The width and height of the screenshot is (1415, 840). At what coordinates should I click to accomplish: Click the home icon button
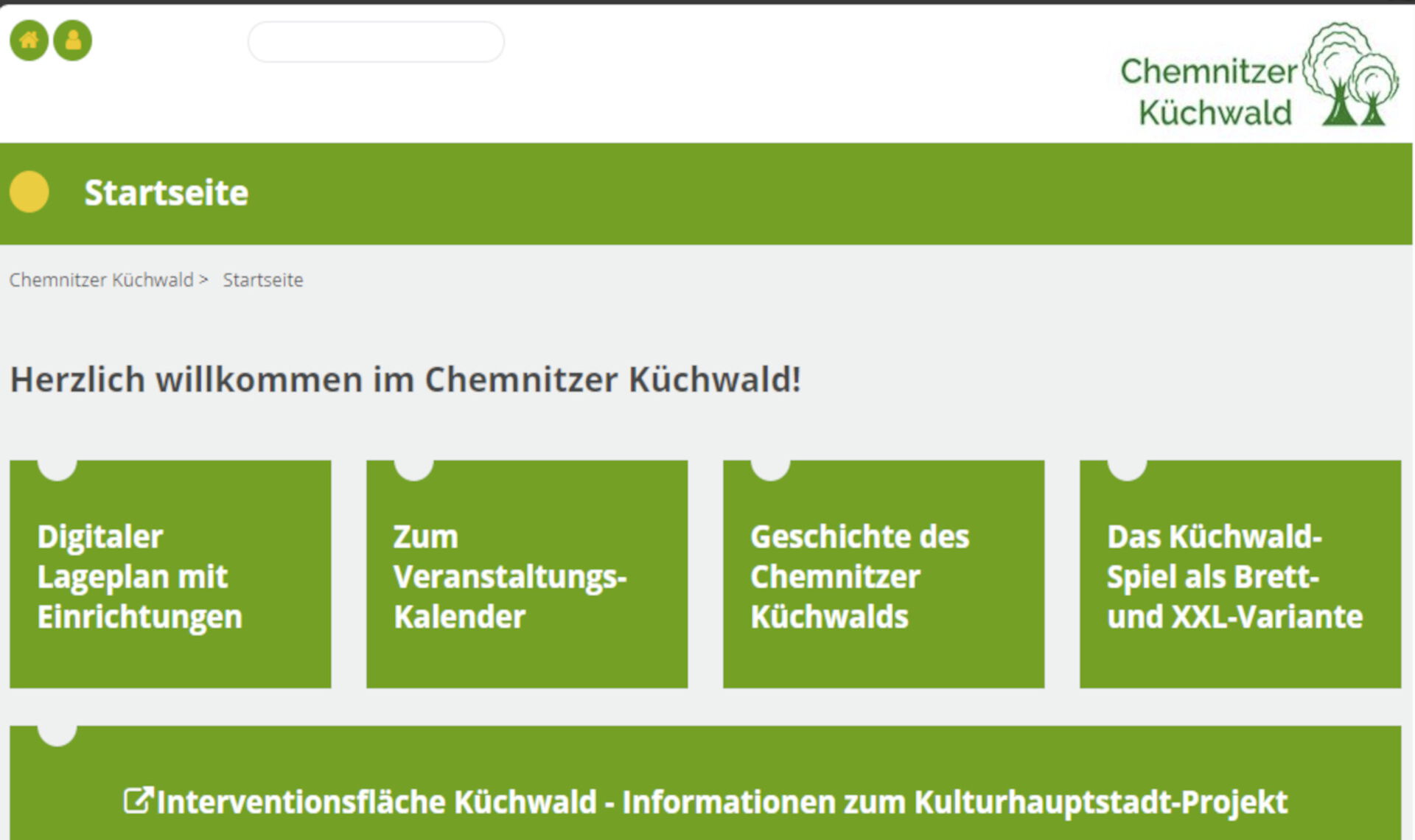tap(29, 40)
